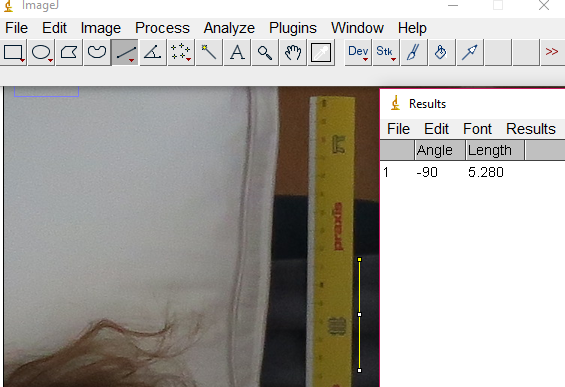The height and width of the screenshot is (387, 565).
Task: Select the Wand tracing tool
Action: coord(209,53)
